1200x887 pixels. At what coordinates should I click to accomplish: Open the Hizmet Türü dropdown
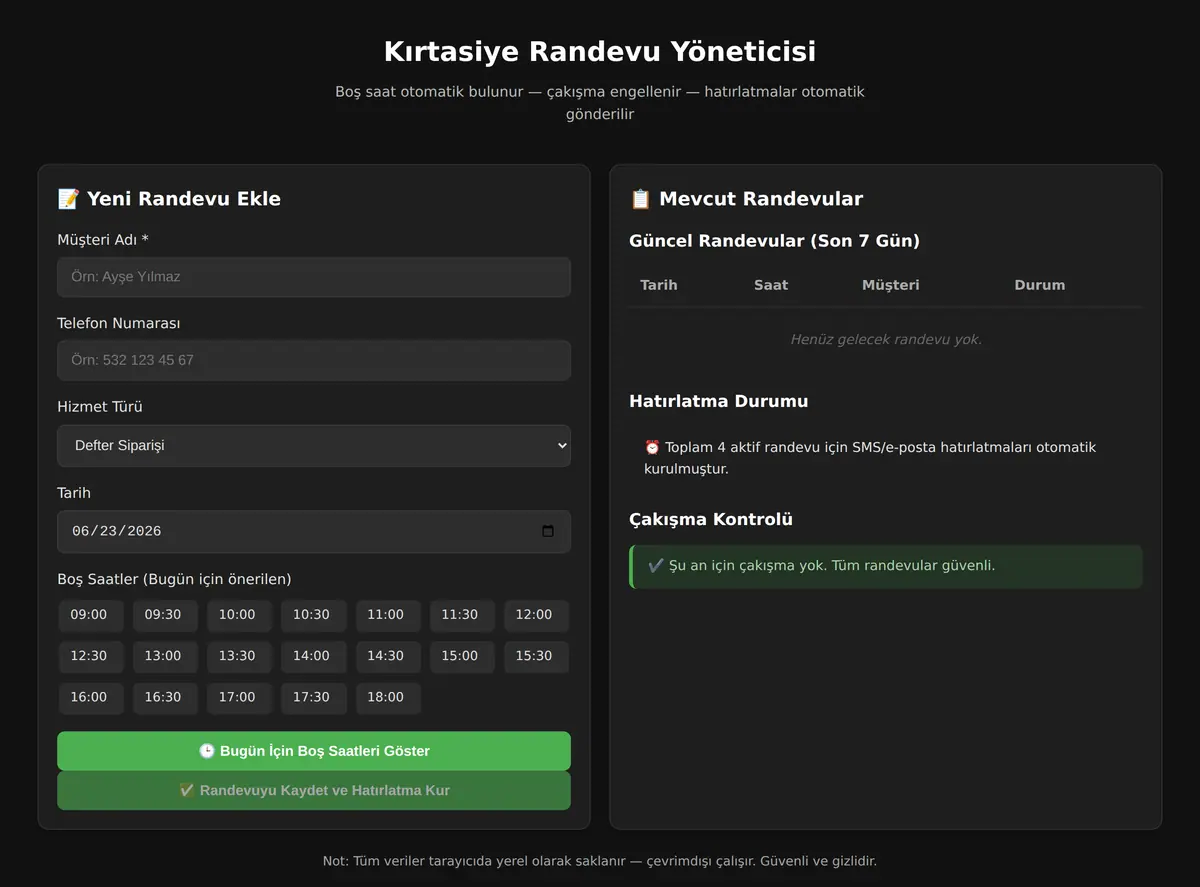click(x=314, y=446)
